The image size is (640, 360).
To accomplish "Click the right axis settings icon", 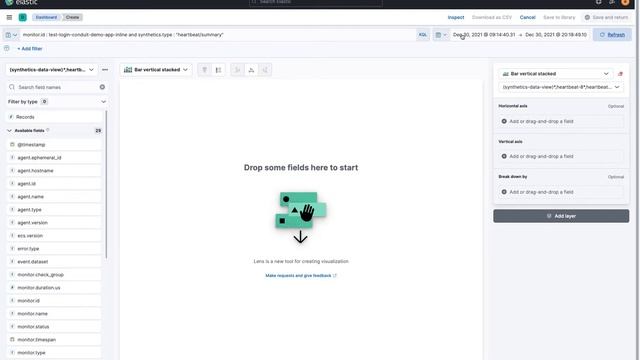I will click(x=265, y=70).
